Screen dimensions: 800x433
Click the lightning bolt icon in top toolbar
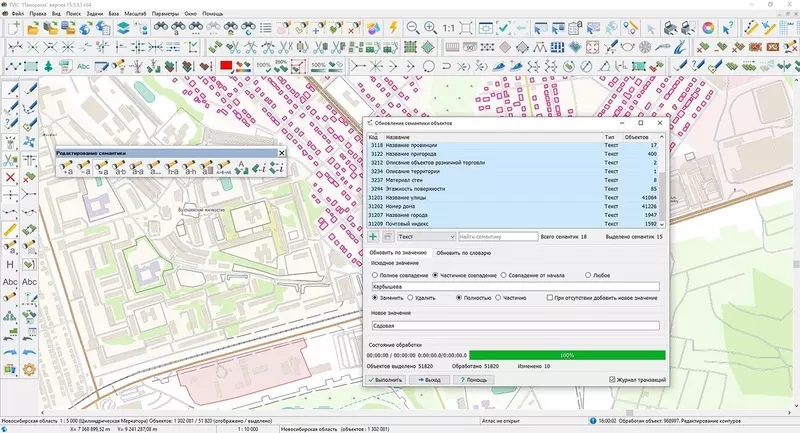[391, 28]
